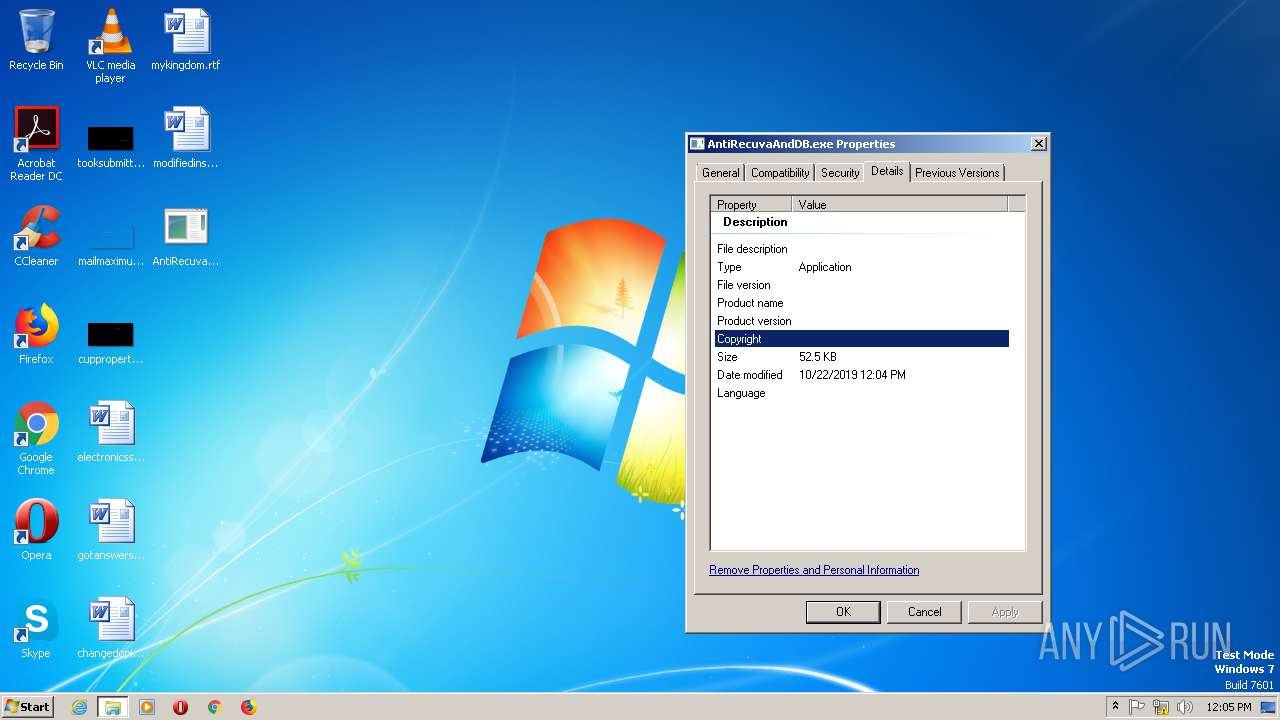Image resolution: width=1280 pixels, height=720 pixels.
Task: Launch VLC media player shortcut
Action: point(110,45)
